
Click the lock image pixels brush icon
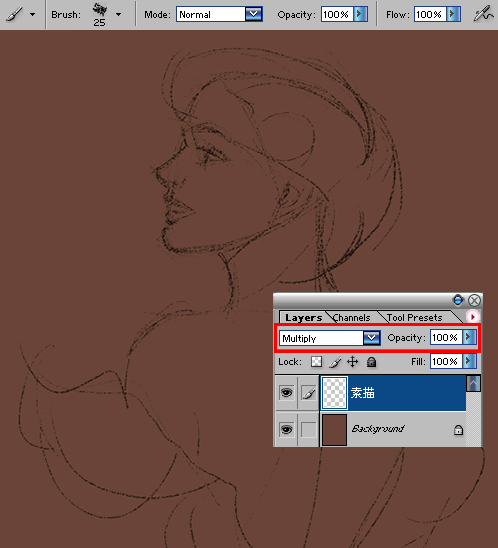click(x=335, y=362)
